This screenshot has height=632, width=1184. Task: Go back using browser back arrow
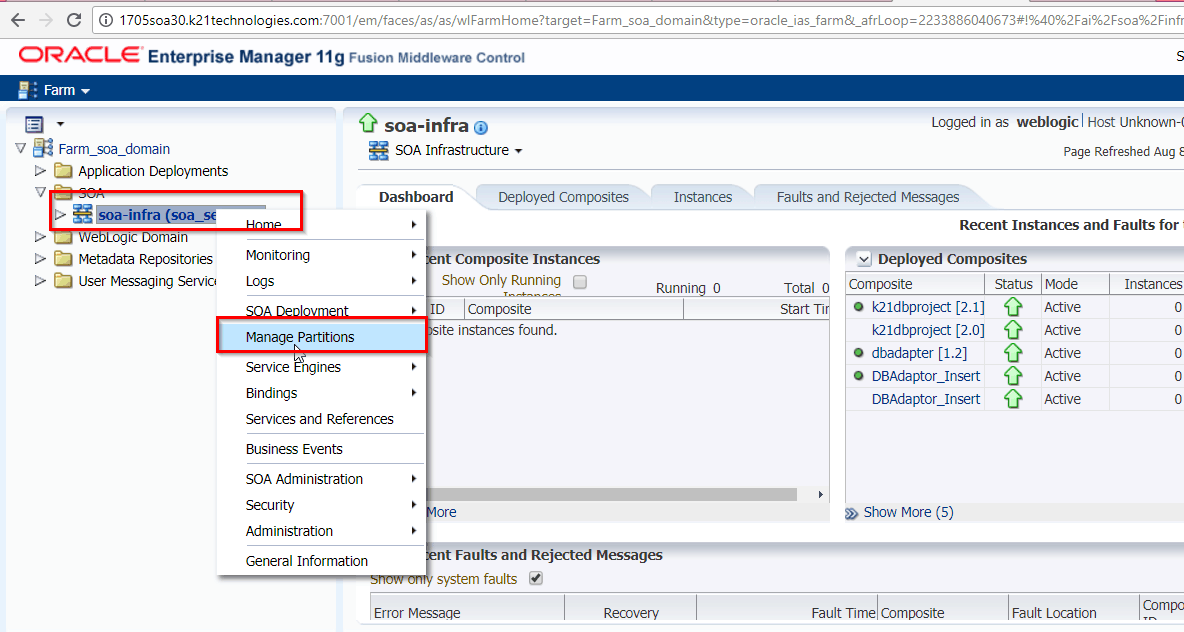[18, 20]
